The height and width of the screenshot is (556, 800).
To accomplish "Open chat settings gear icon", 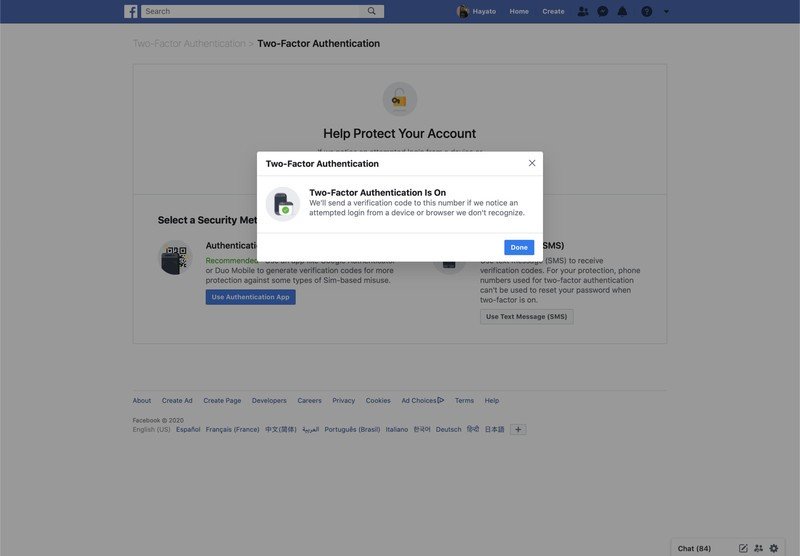I will coord(773,548).
